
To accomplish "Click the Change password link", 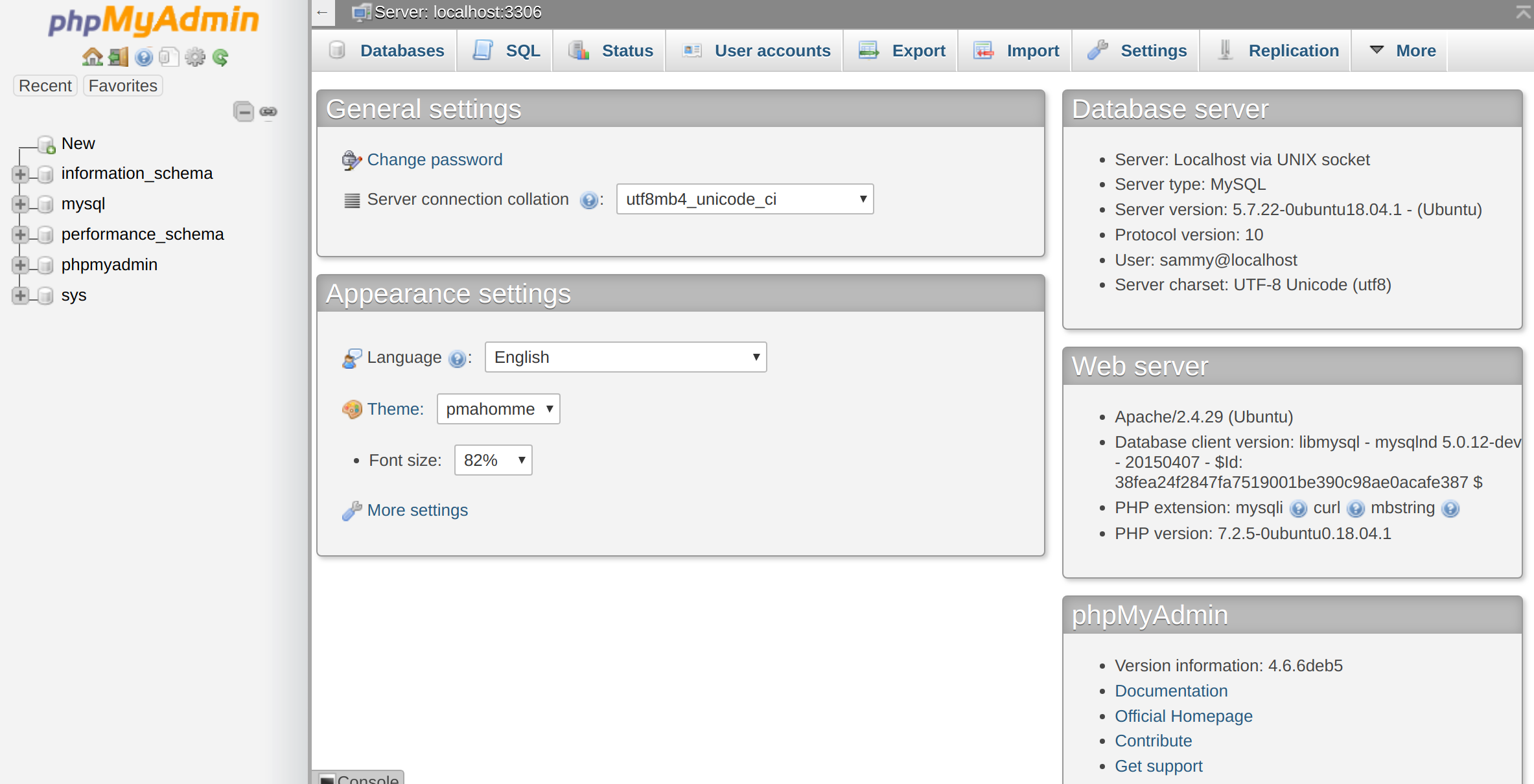I will 434,159.
